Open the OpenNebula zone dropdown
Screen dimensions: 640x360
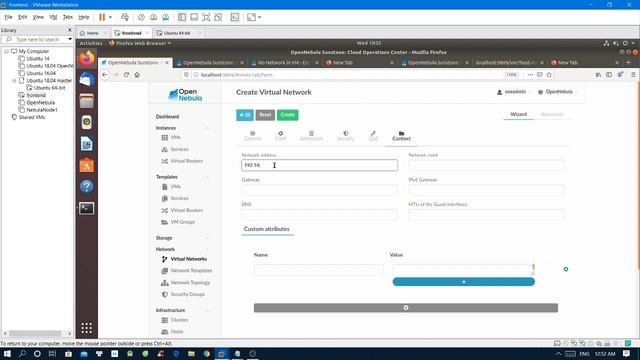tap(557, 92)
